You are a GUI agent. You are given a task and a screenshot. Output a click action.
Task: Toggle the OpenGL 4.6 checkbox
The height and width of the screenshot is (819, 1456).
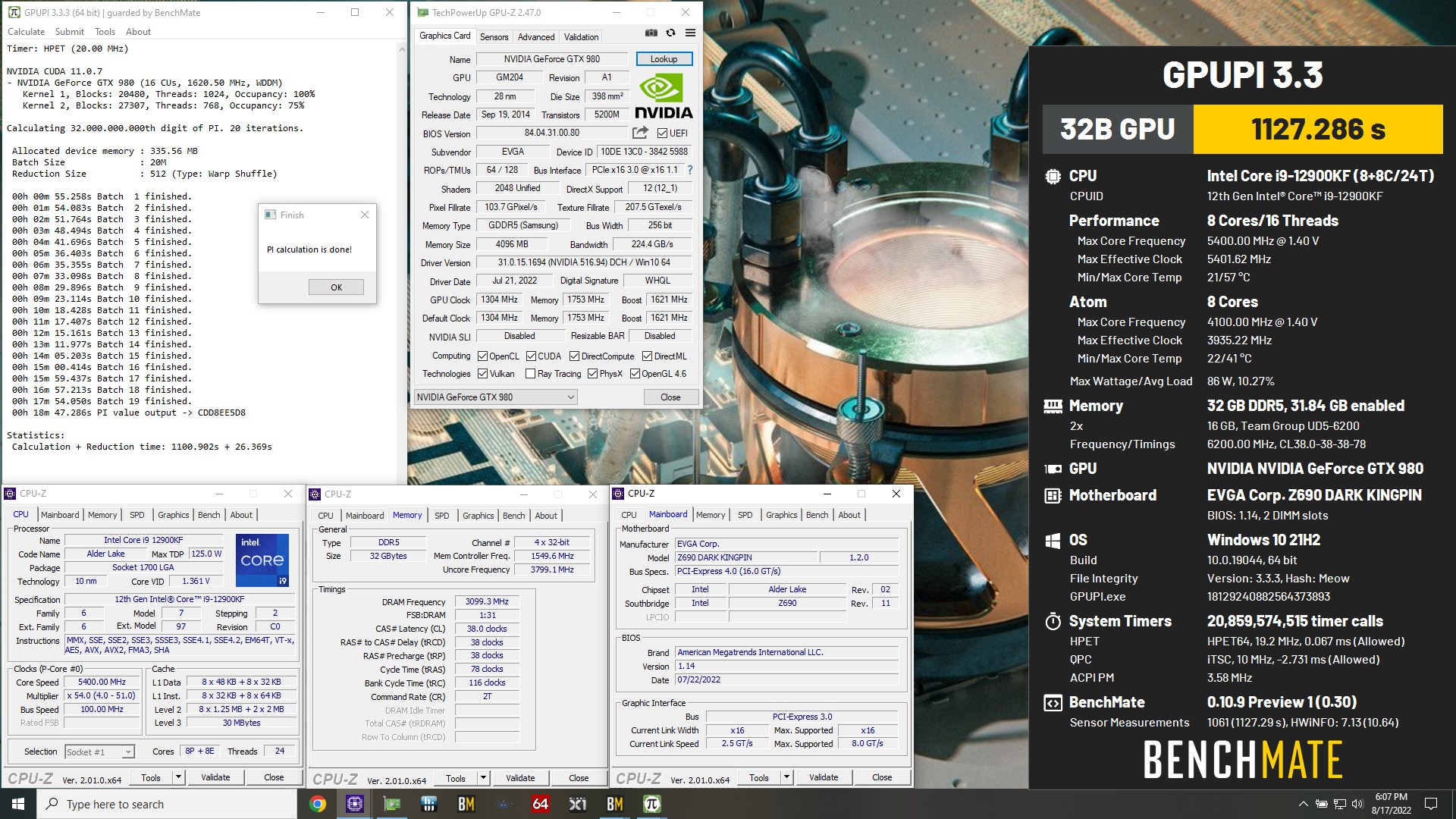click(635, 374)
